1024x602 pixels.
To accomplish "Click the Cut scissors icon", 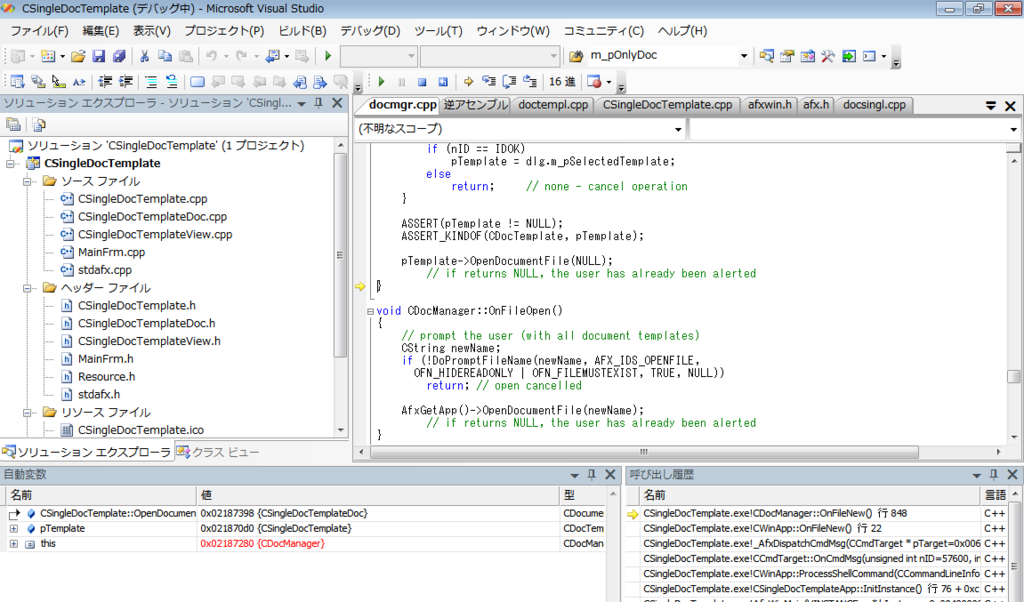I will pyautogui.click(x=144, y=56).
